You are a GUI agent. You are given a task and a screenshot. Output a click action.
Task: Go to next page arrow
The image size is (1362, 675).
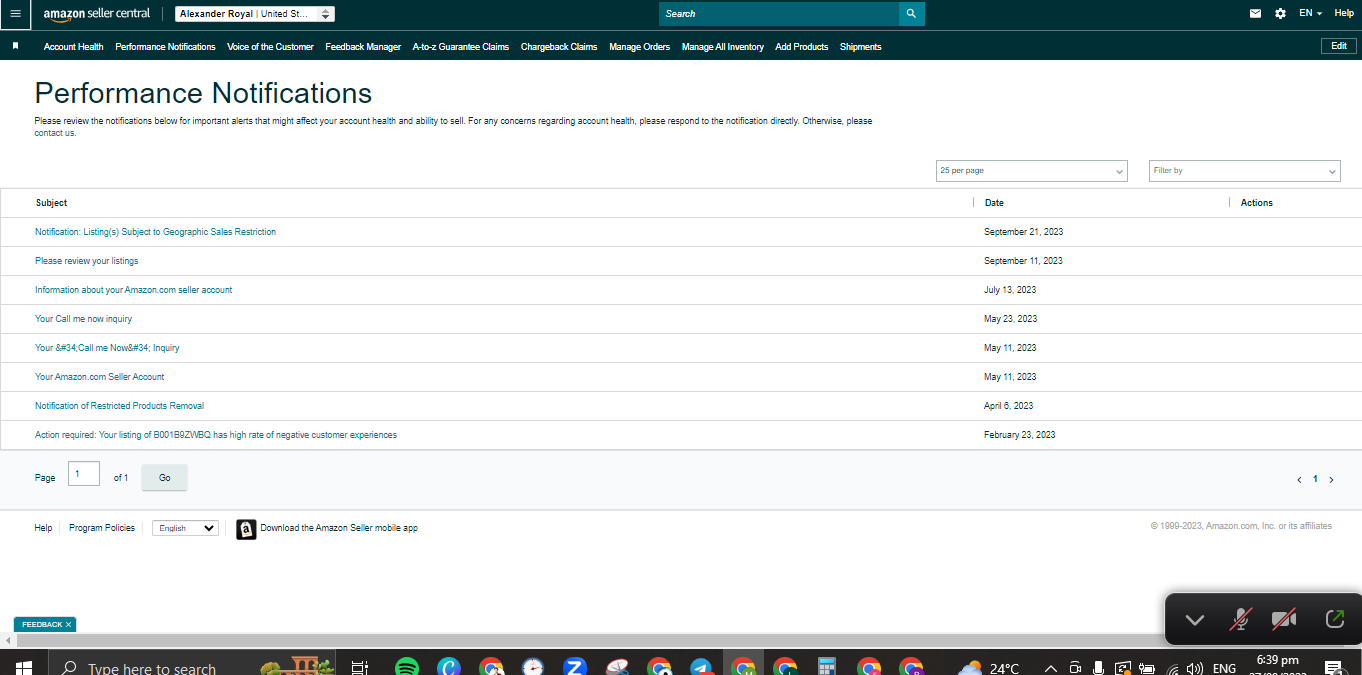pos(1331,480)
